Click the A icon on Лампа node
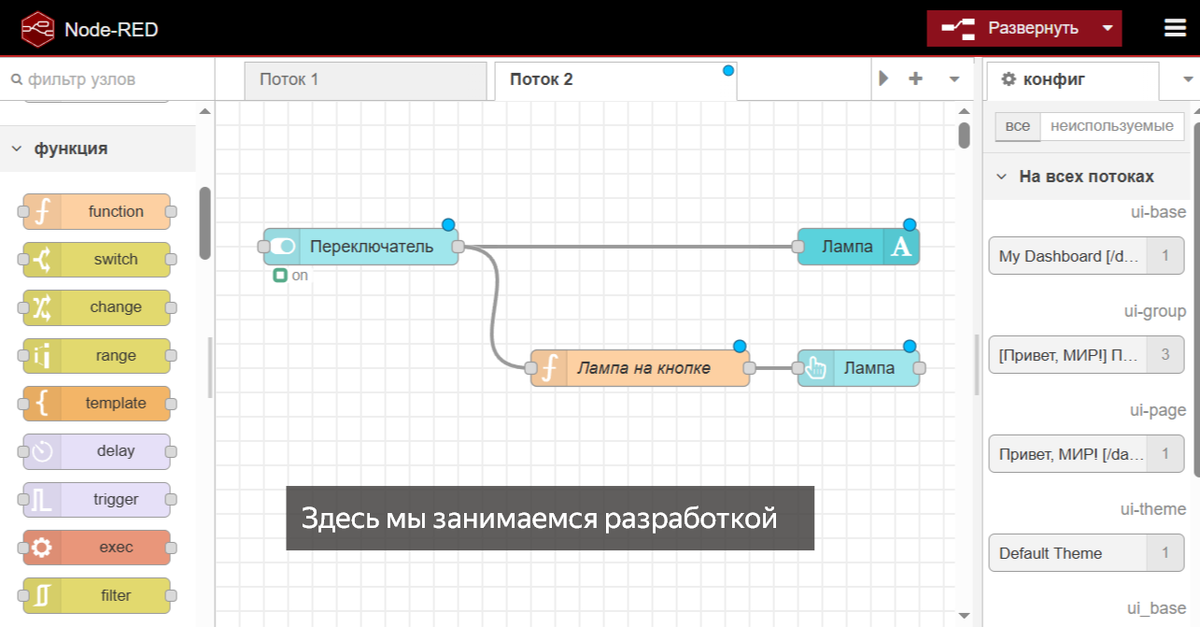1200x627 pixels. 901,246
